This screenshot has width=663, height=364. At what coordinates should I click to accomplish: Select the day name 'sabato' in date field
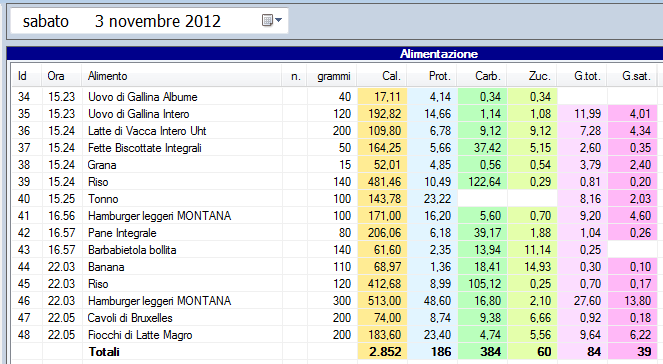[46, 21]
